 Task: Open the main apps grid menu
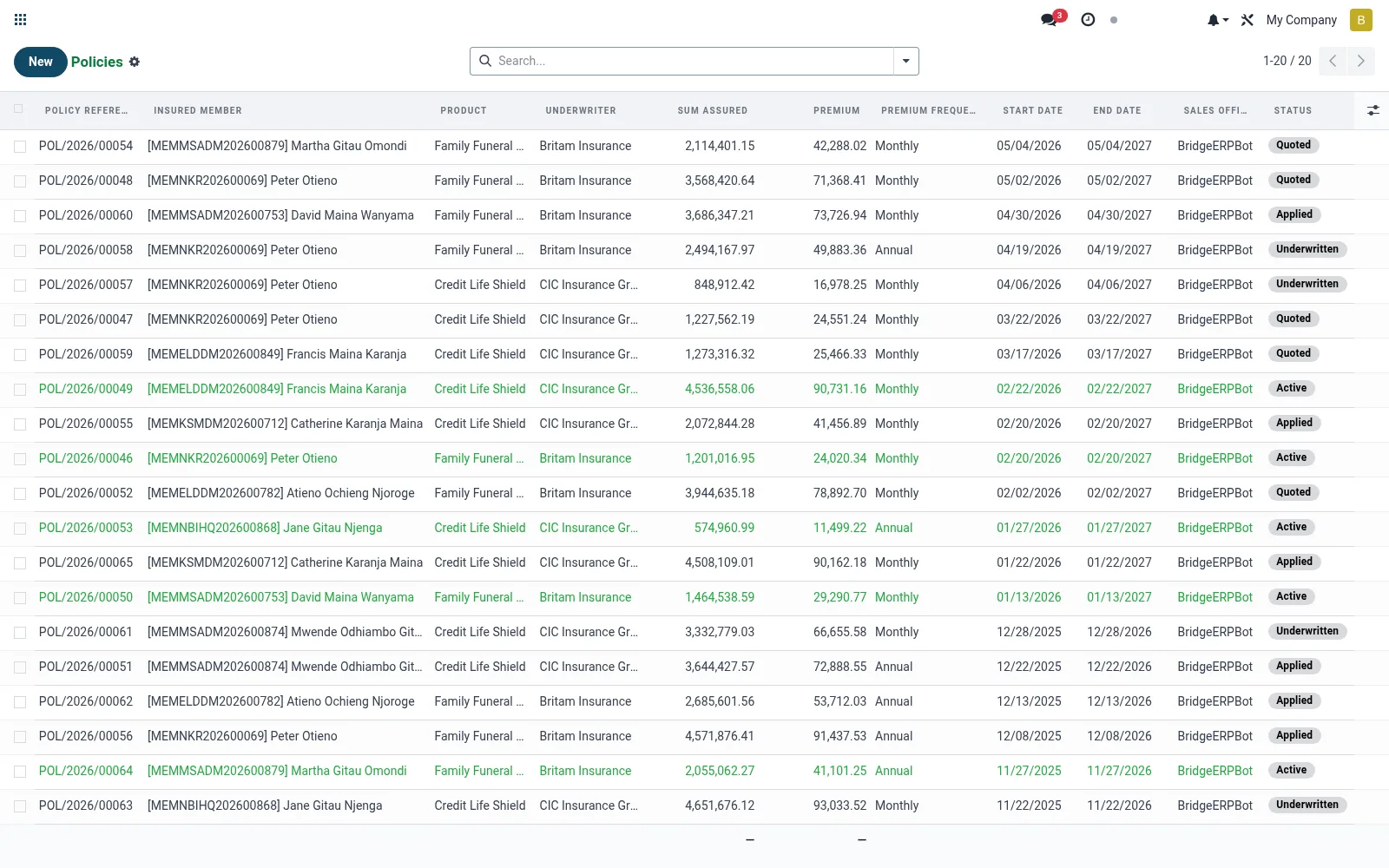[x=21, y=19]
